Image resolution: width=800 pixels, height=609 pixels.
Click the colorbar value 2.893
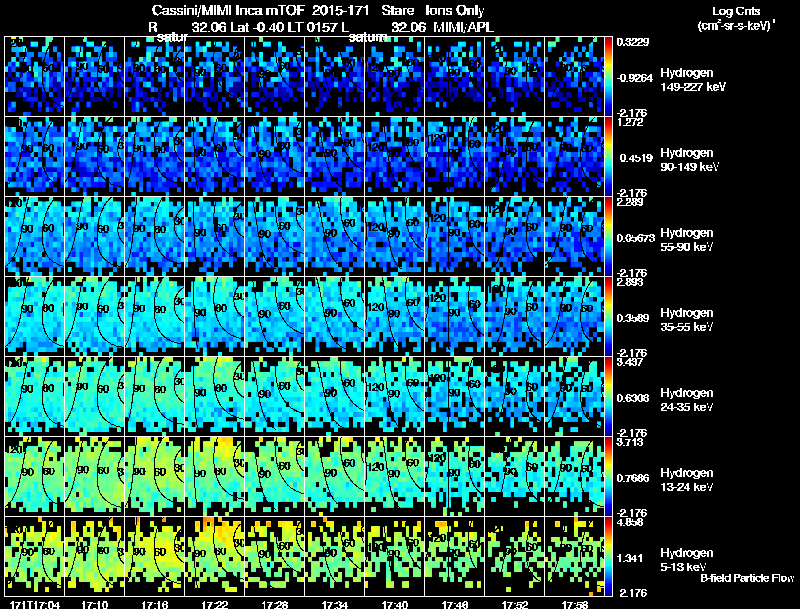tap(630, 282)
